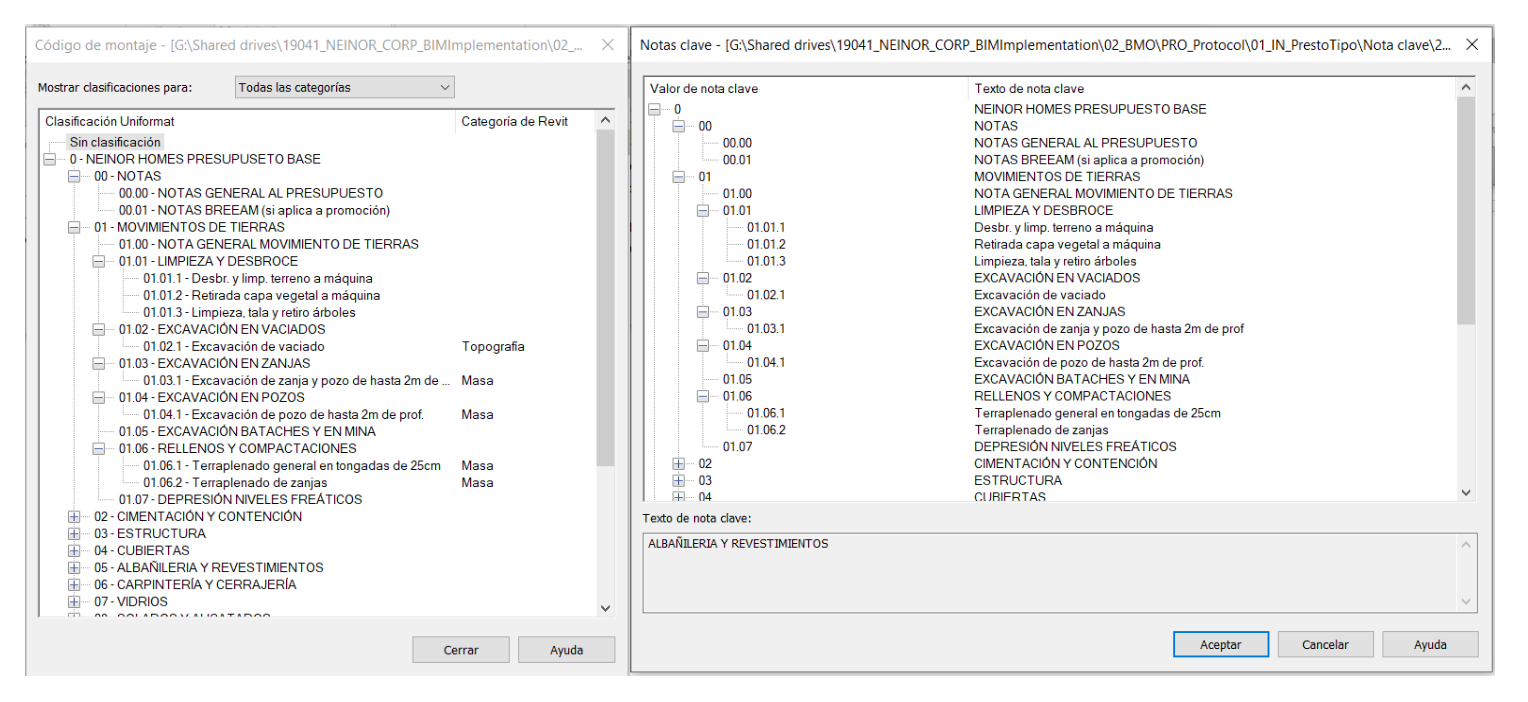Select key note value '01.03.1'
The width and height of the screenshot is (1528, 702).
click(766, 330)
